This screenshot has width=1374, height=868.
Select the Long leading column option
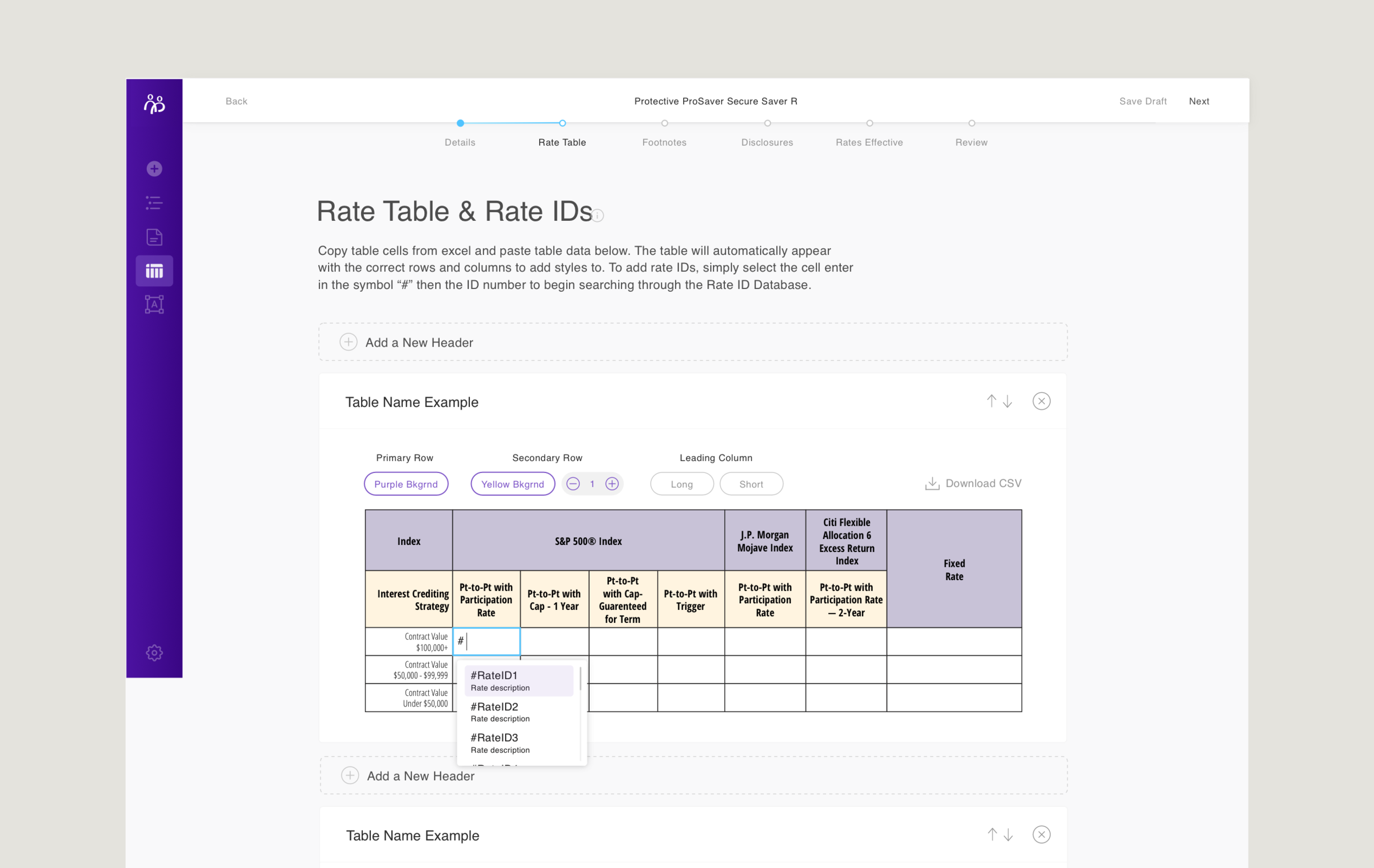click(x=682, y=484)
